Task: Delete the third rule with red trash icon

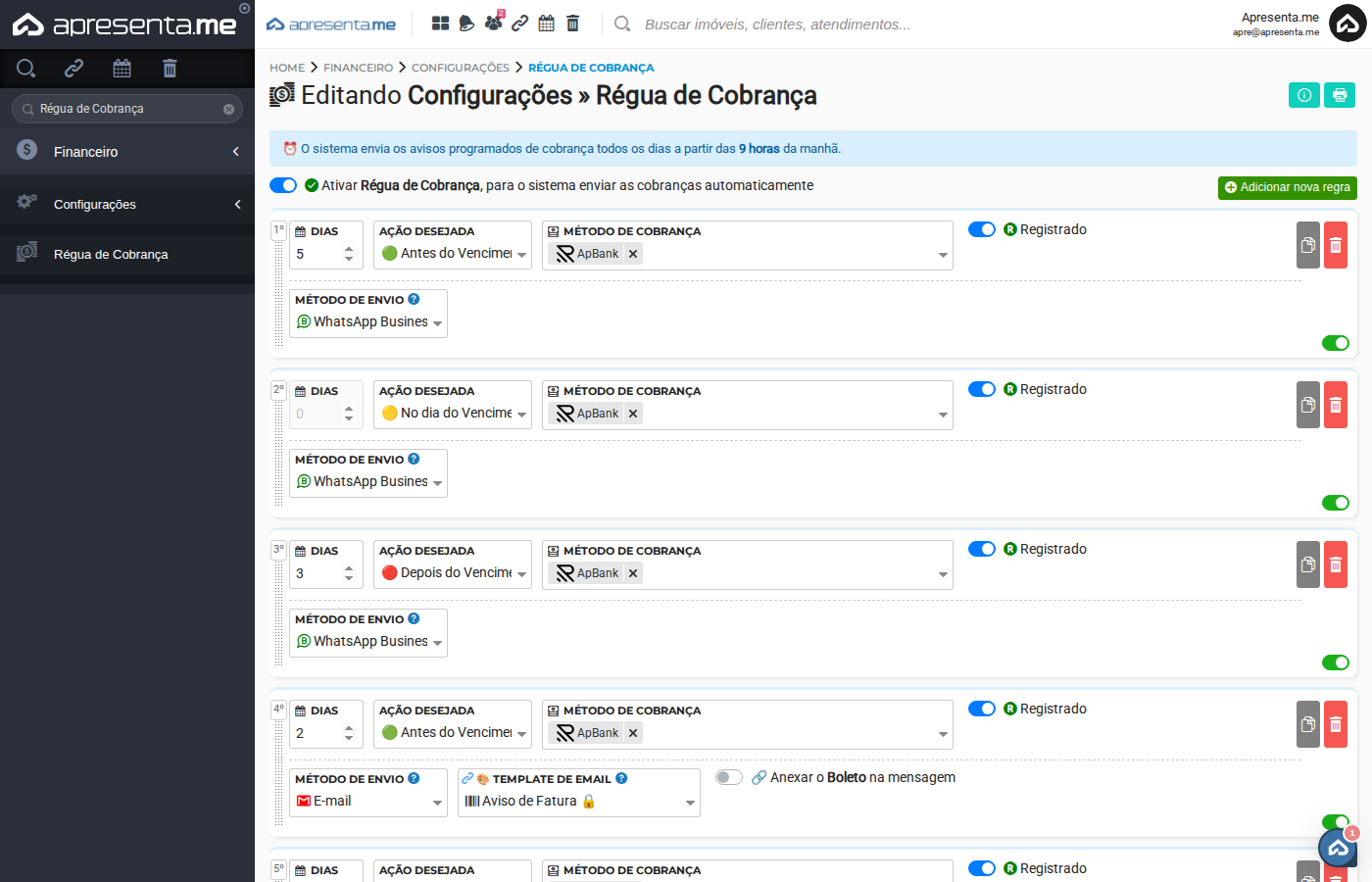Action: (x=1335, y=564)
